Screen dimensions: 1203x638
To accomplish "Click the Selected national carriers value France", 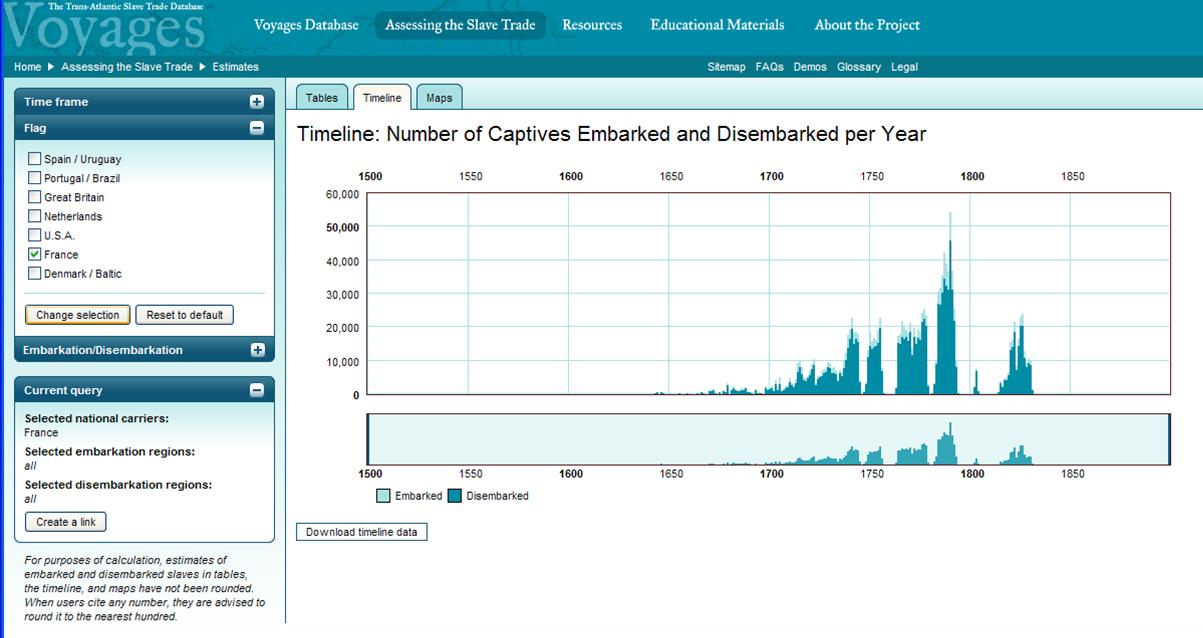I will 41,433.
